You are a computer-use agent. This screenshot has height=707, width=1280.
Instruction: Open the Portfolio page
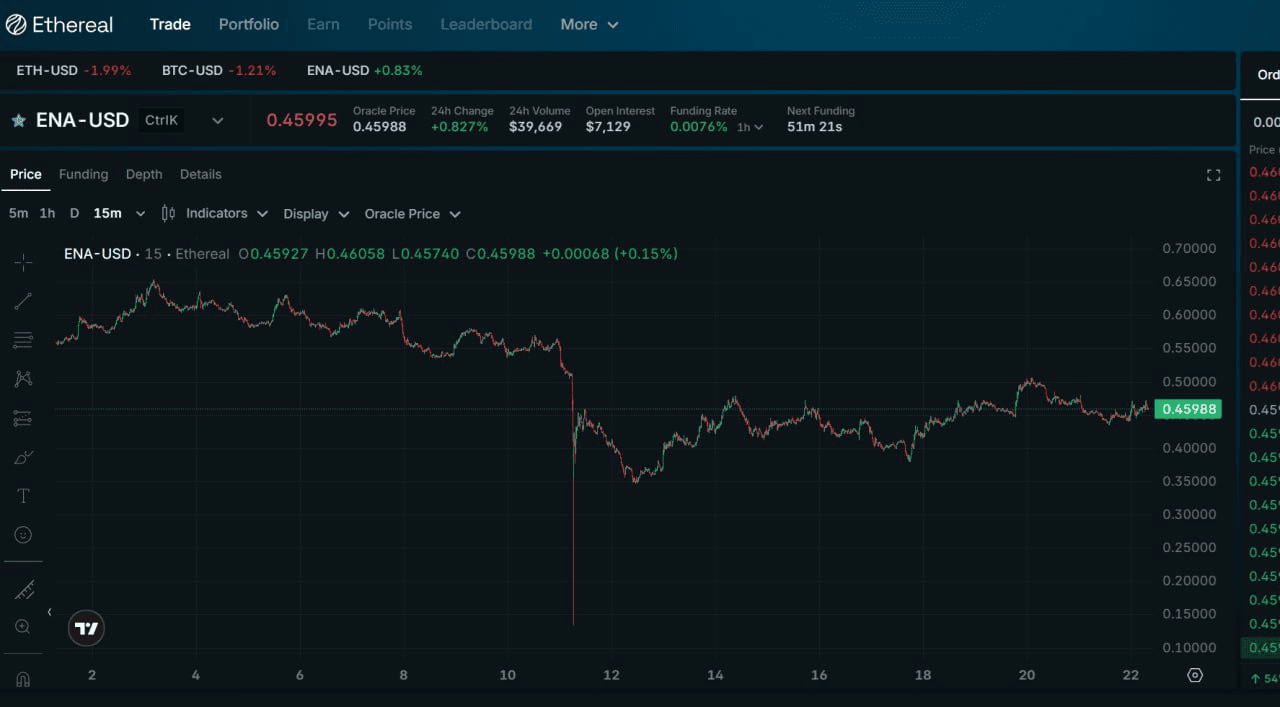coord(249,24)
